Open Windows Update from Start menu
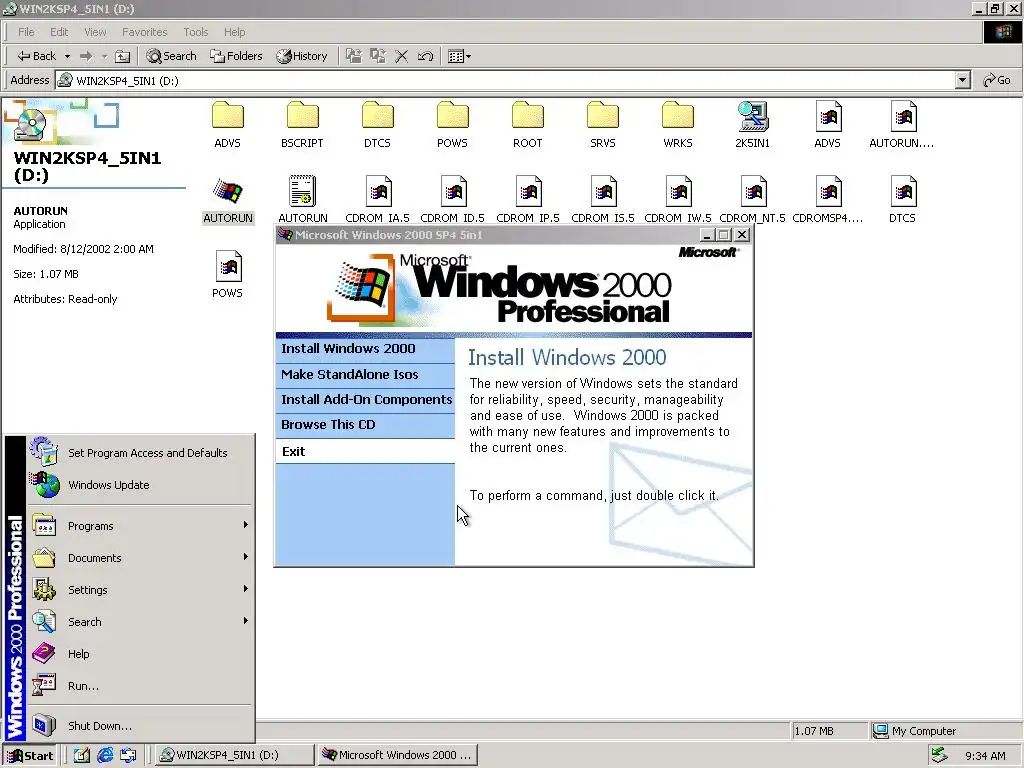 140,485
